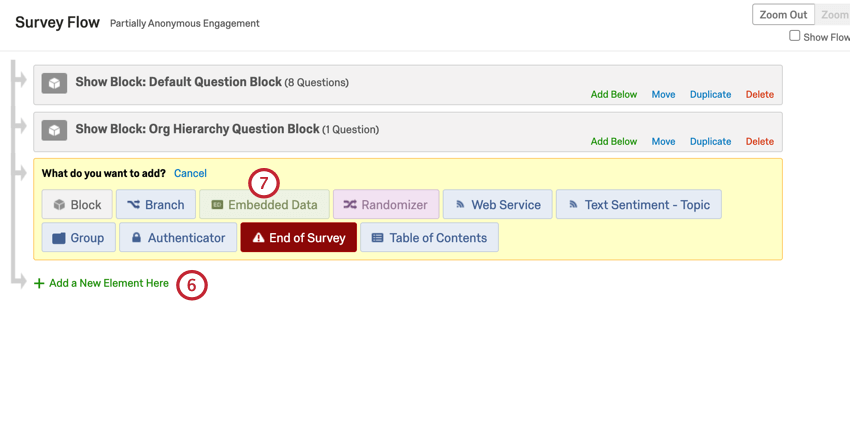Add a Branch element
The image size is (850, 425).
[155, 205]
